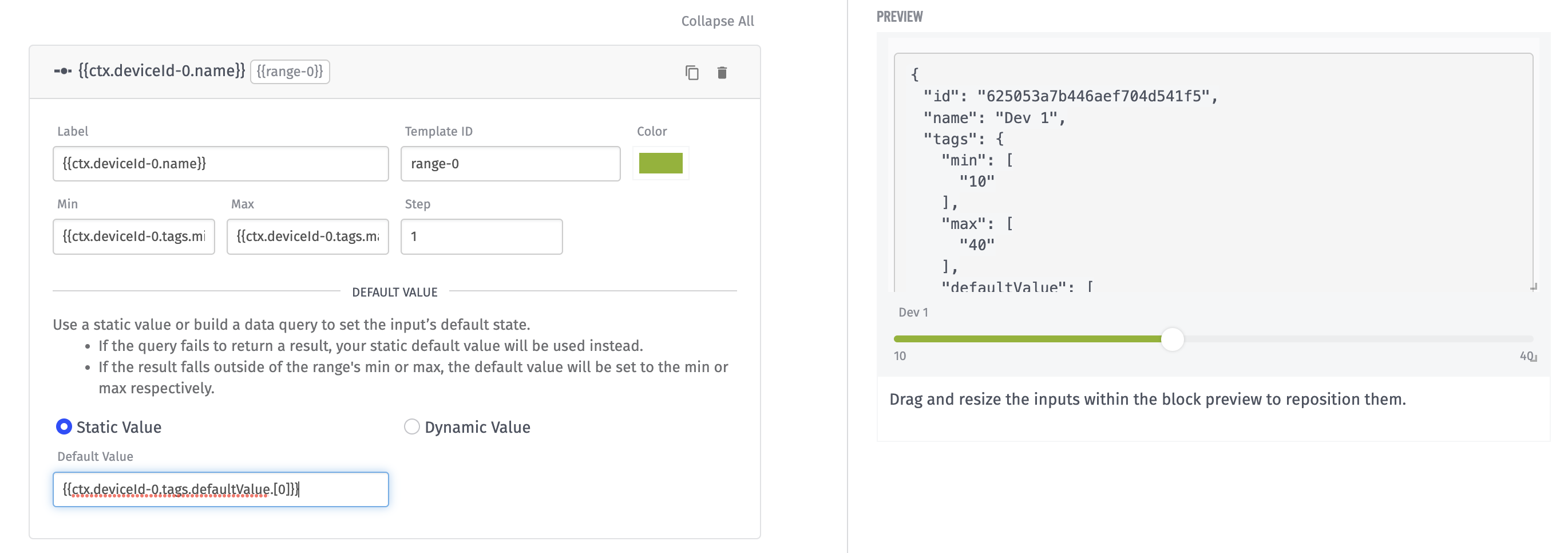Click the JSON textarea resize handle

coord(1533,287)
